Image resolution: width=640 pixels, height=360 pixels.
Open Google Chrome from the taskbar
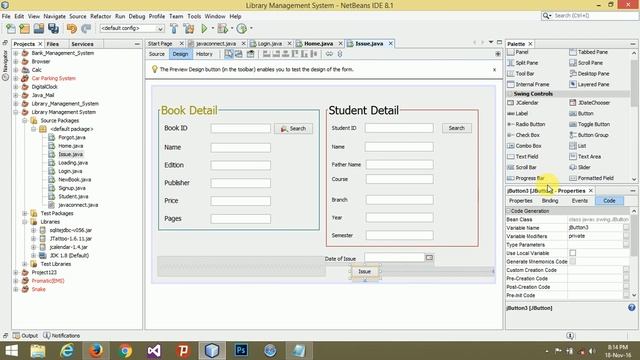click(x=125, y=351)
